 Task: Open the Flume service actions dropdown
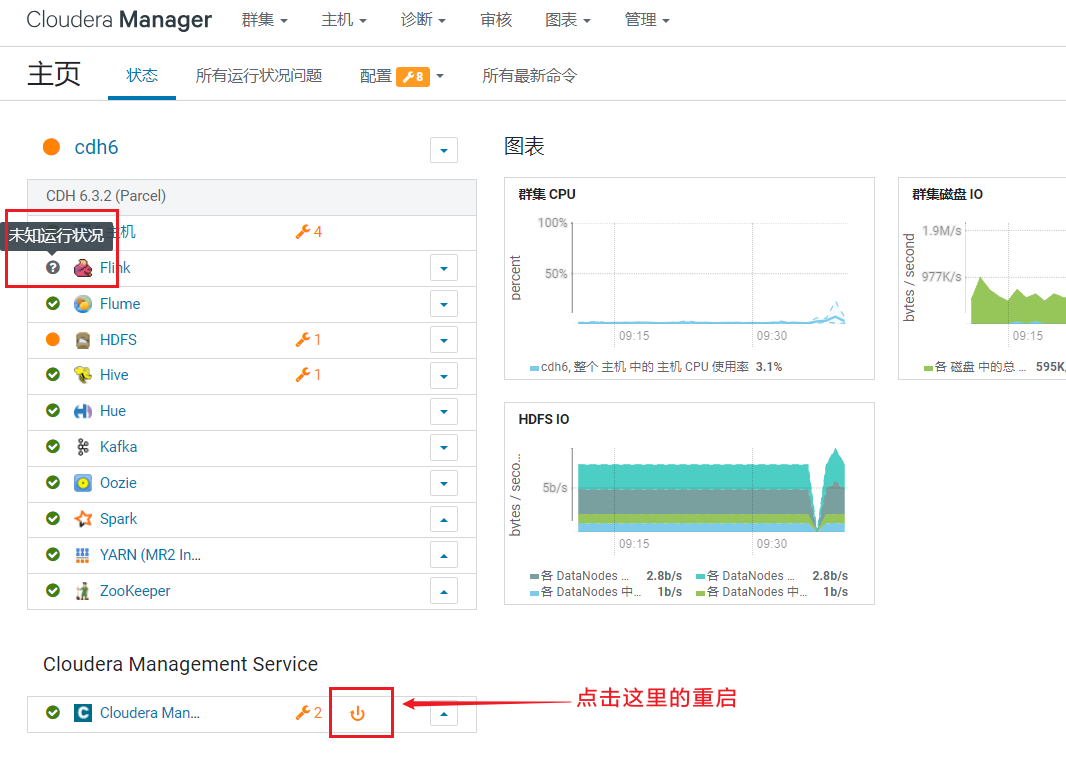click(444, 304)
